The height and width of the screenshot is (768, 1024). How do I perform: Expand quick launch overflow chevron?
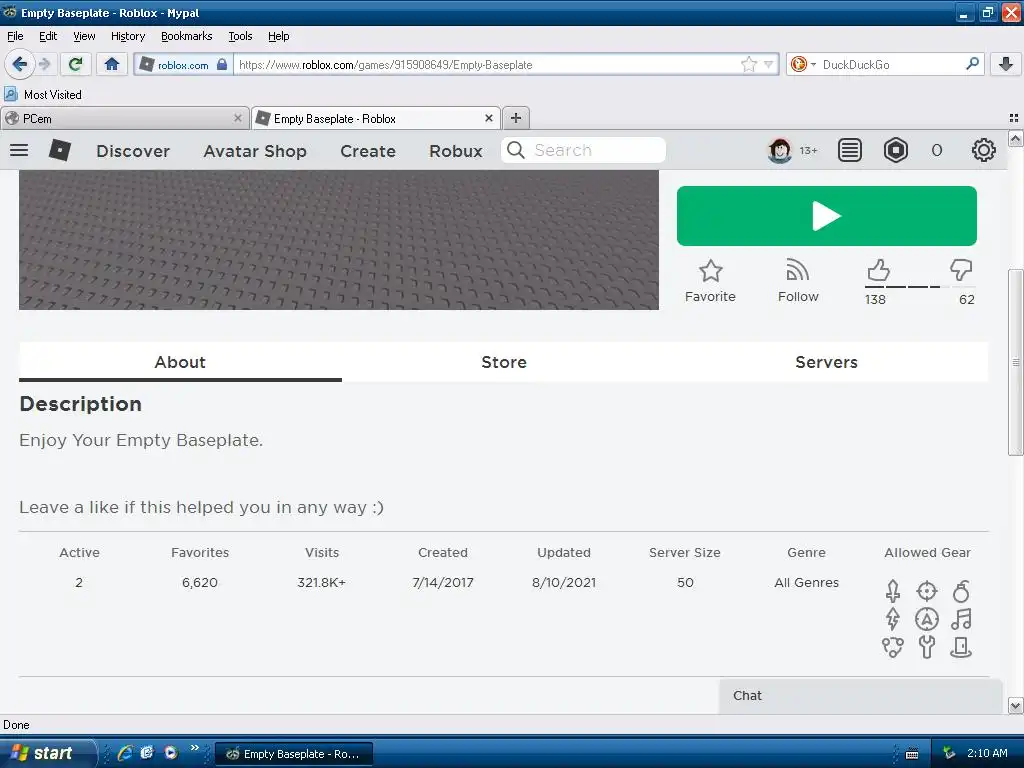194,748
